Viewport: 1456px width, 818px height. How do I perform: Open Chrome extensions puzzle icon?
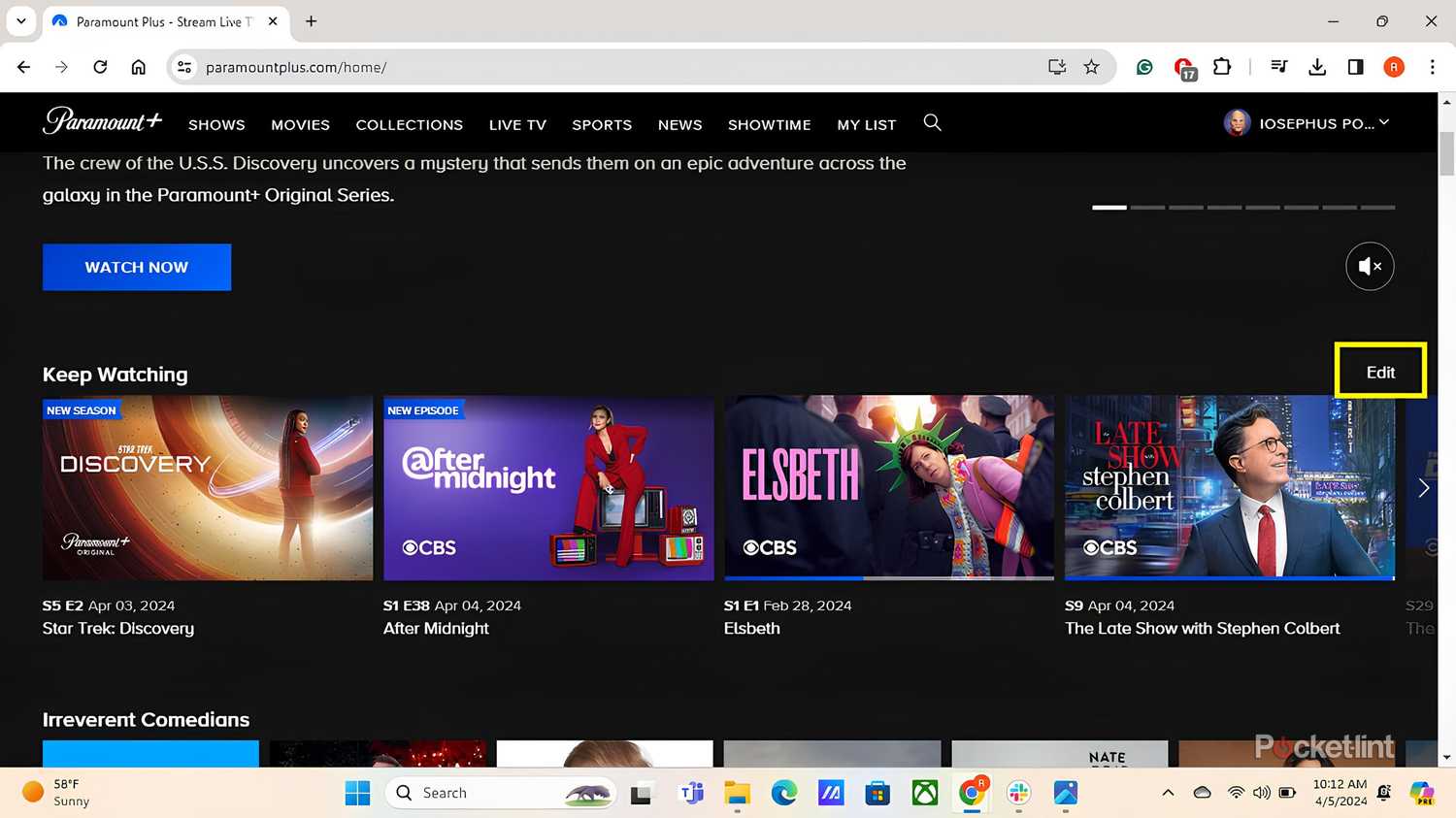pyautogui.click(x=1222, y=67)
